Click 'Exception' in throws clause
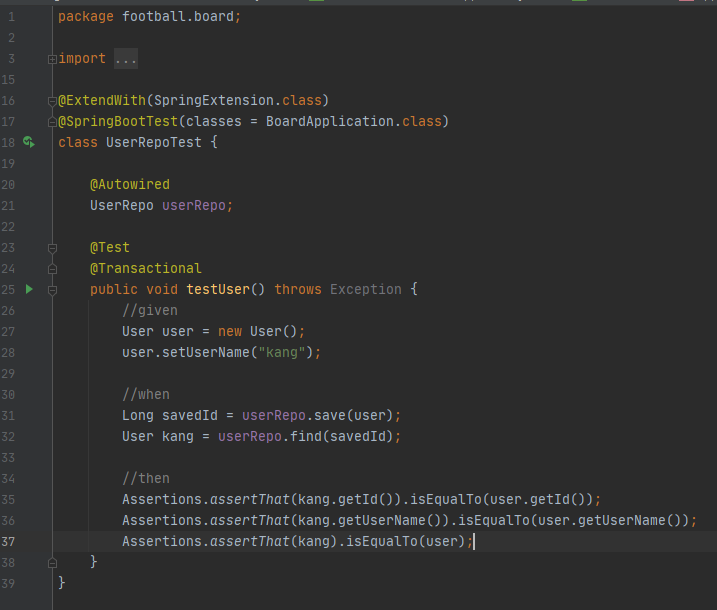Screen dimensions: 717x610 tap(366, 289)
